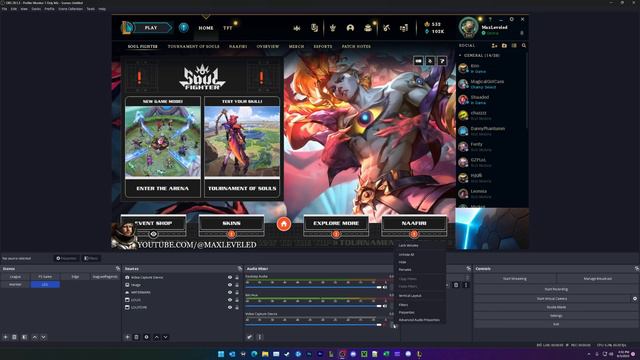Screen dimensions: 640x360
Task: Toggle visibility of fifth source row
Action: tap(230, 307)
